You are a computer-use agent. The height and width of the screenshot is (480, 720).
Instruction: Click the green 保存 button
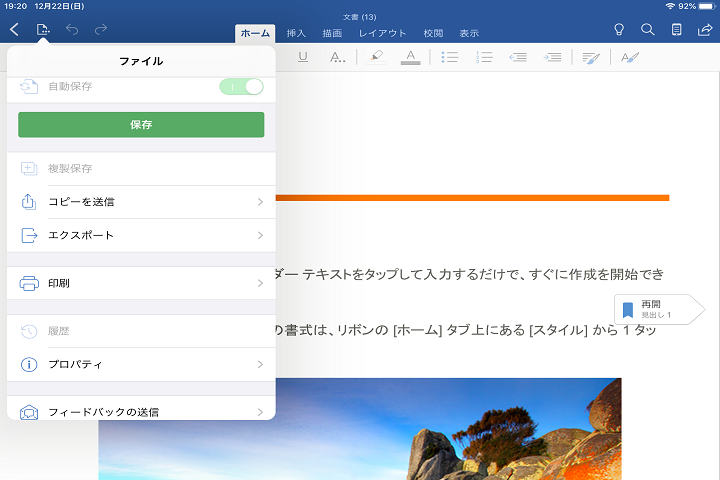141,124
